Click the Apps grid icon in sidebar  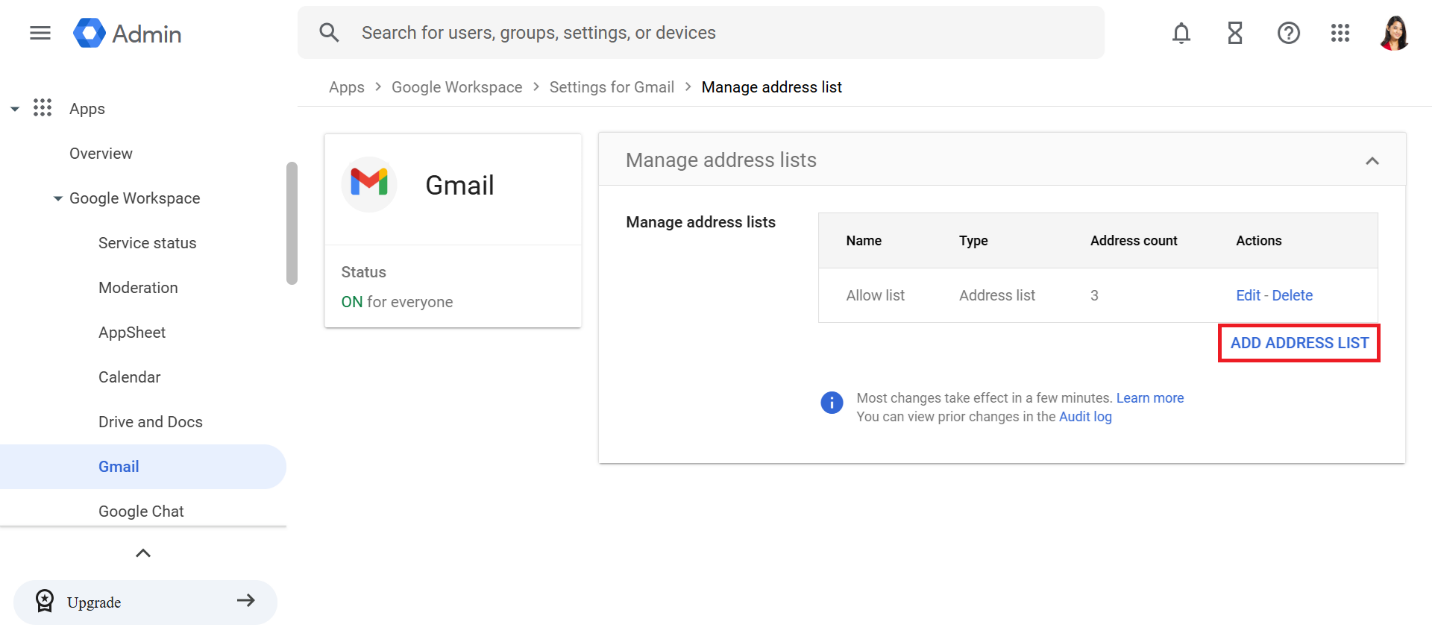pos(42,108)
